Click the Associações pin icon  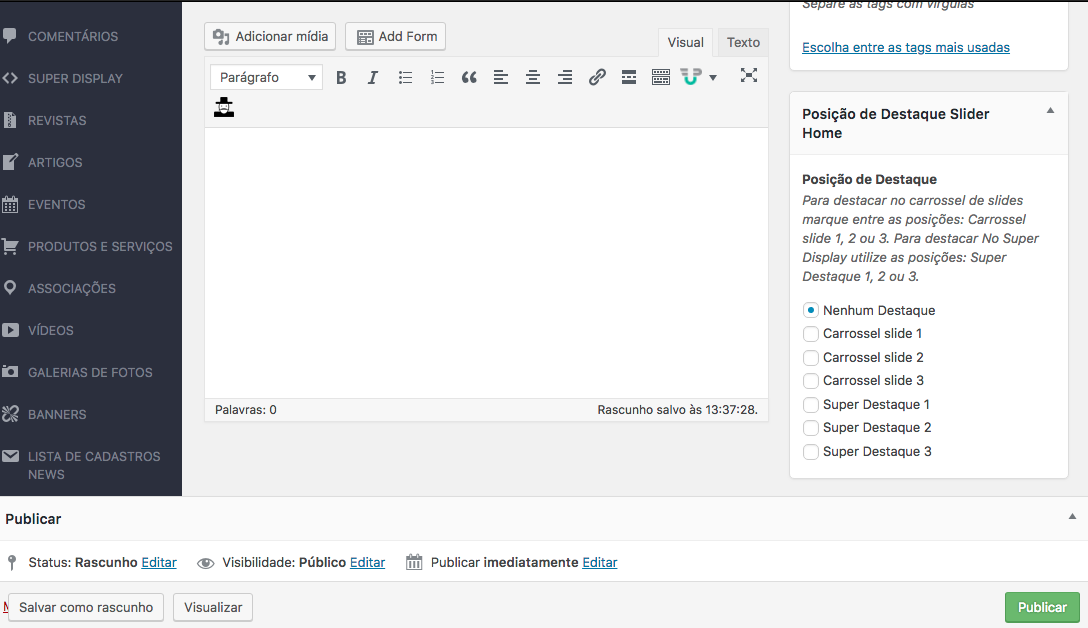pyautogui.click(x=10, y=287)
